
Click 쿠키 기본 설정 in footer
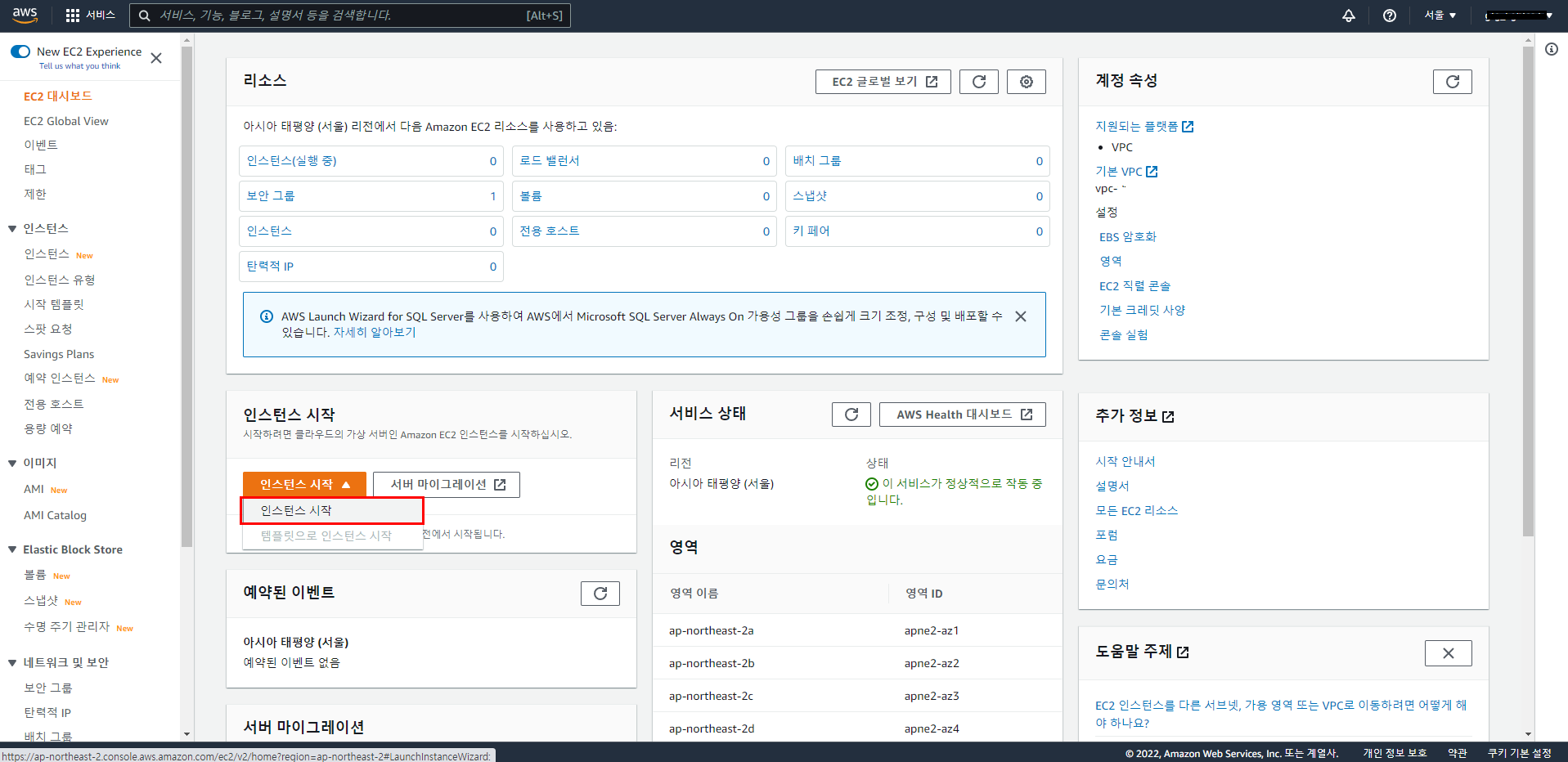(1519, 753)
